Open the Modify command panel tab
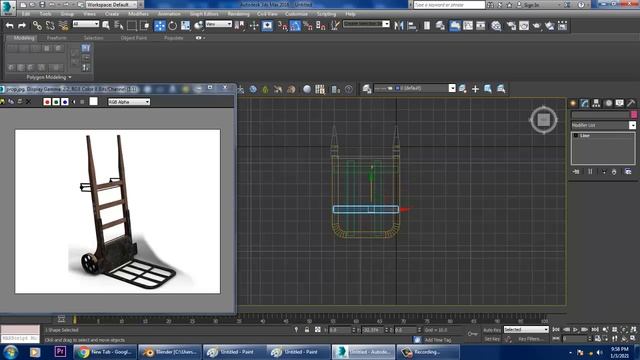The width and height of the screenshot is (640, 360). (x=584, y=103)
